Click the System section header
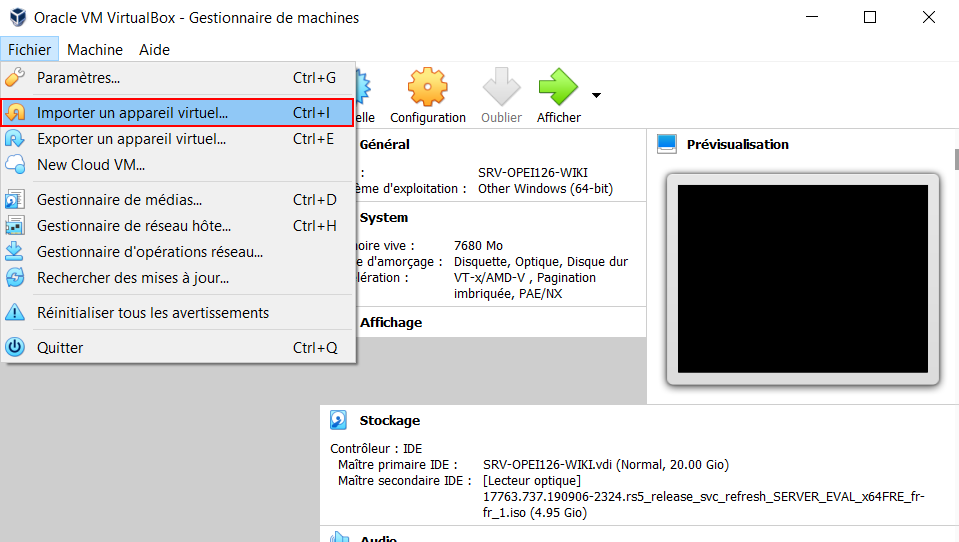Screen dimensions: 959x542 (383, 218)
